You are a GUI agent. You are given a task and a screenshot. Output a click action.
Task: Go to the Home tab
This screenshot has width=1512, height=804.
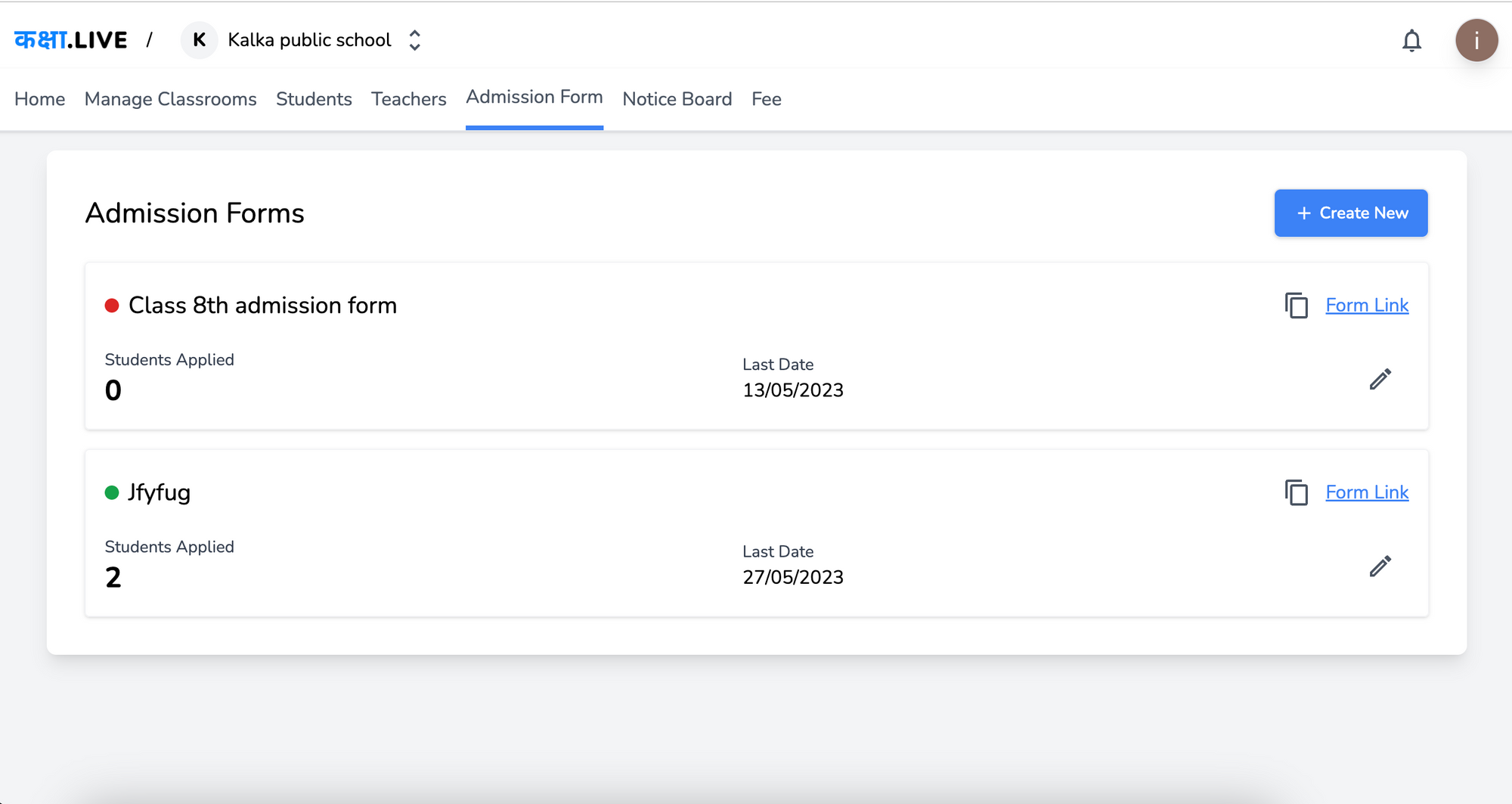click(x=40, y=99)
